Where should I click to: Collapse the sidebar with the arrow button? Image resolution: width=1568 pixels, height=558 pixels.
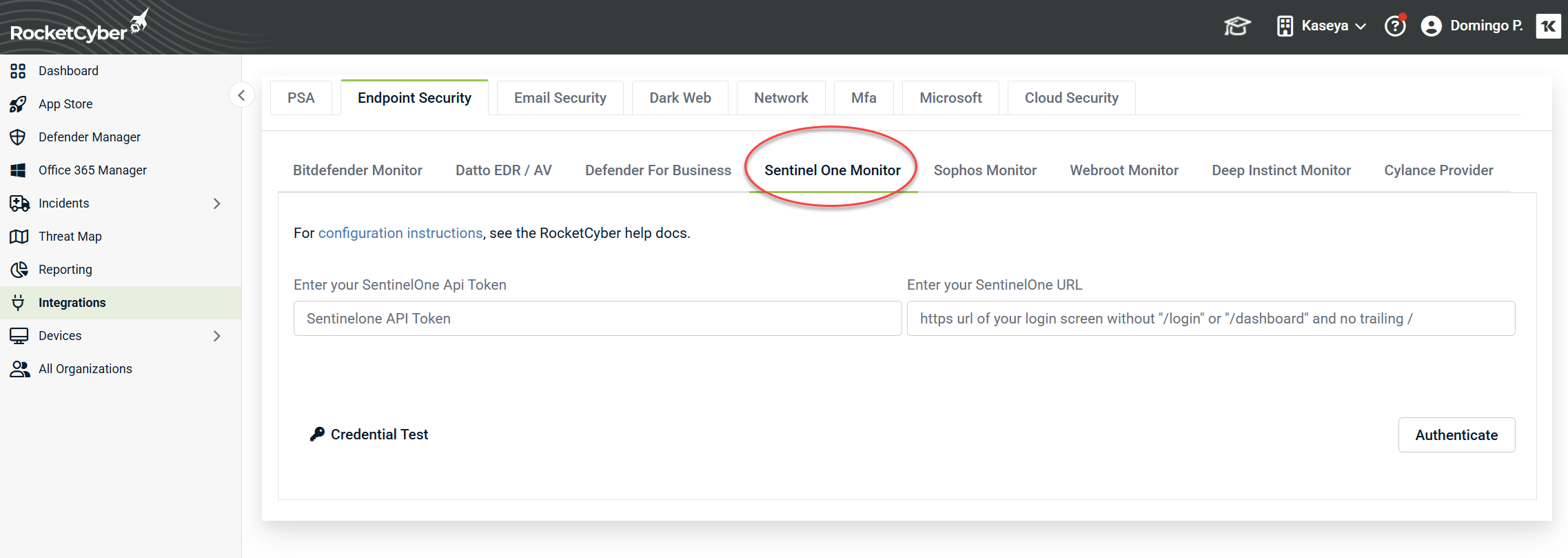click(x=241, y=95)
